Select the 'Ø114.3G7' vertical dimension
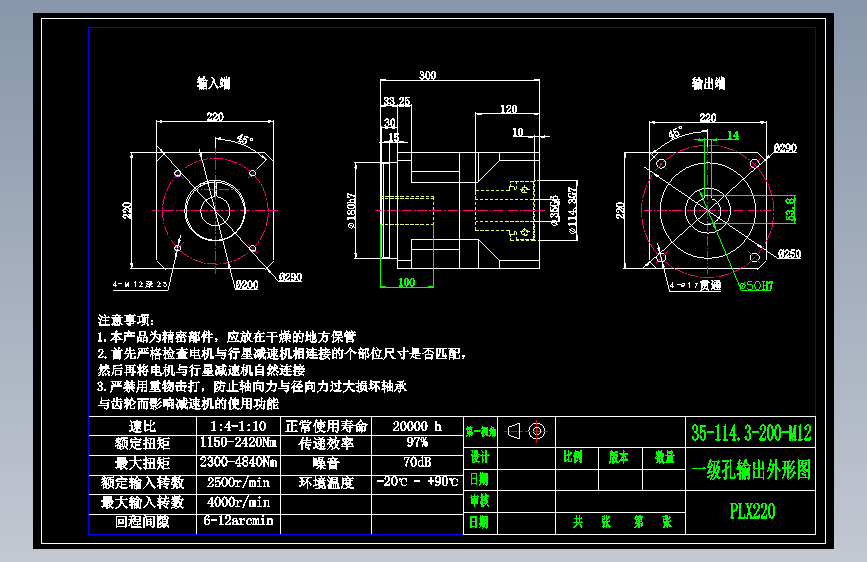The width and height of the screenshot is (867, 562). tap(573, 210)
